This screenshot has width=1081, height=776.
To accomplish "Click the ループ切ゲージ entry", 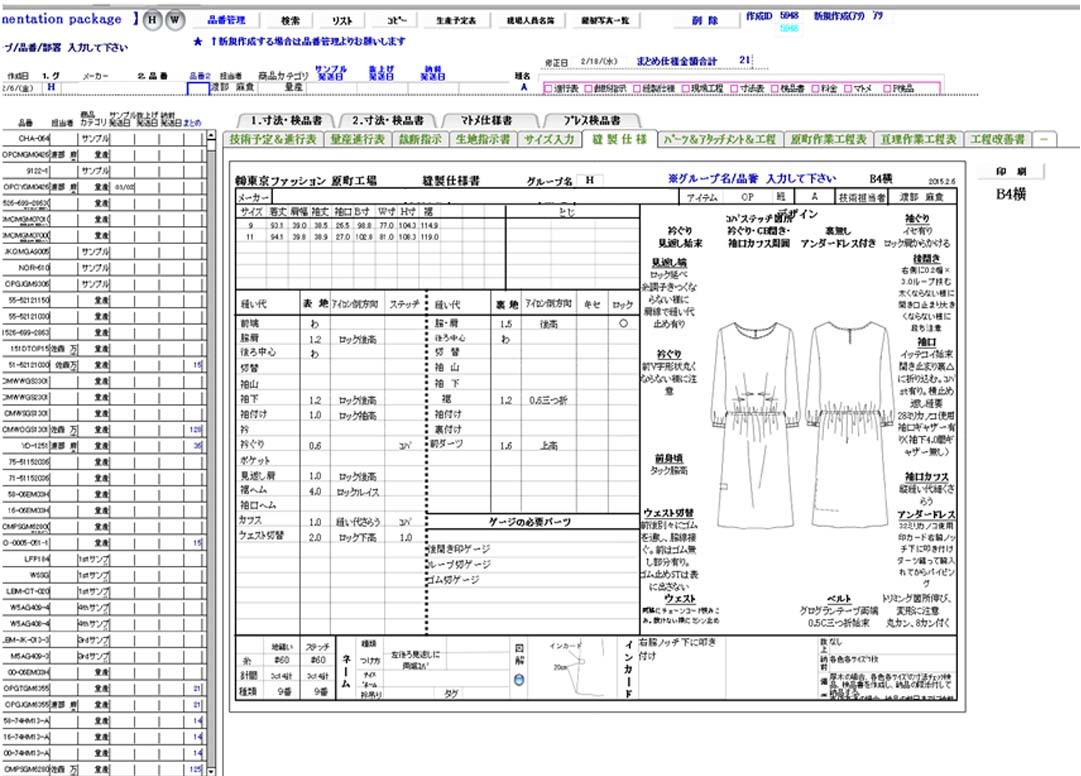I will [460, 564].
